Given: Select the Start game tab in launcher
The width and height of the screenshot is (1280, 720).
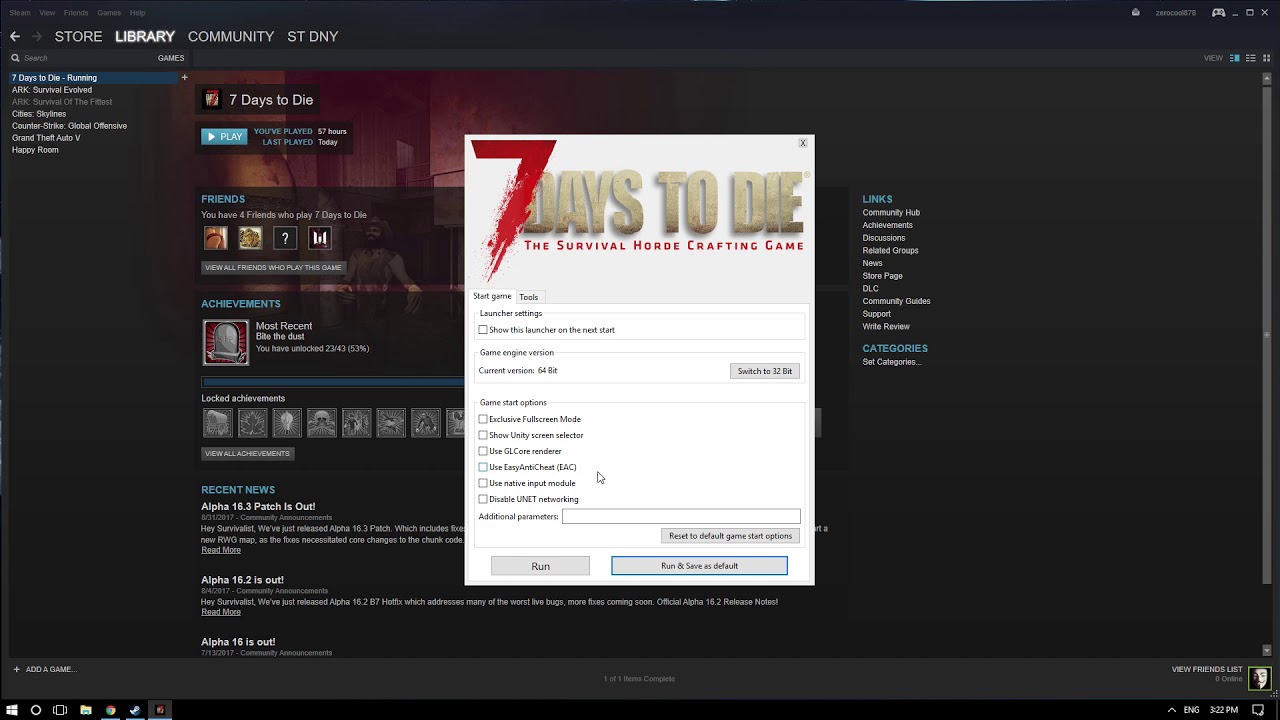Looking at the screenshot, I should pyautogui.click(x=492, y=296).
